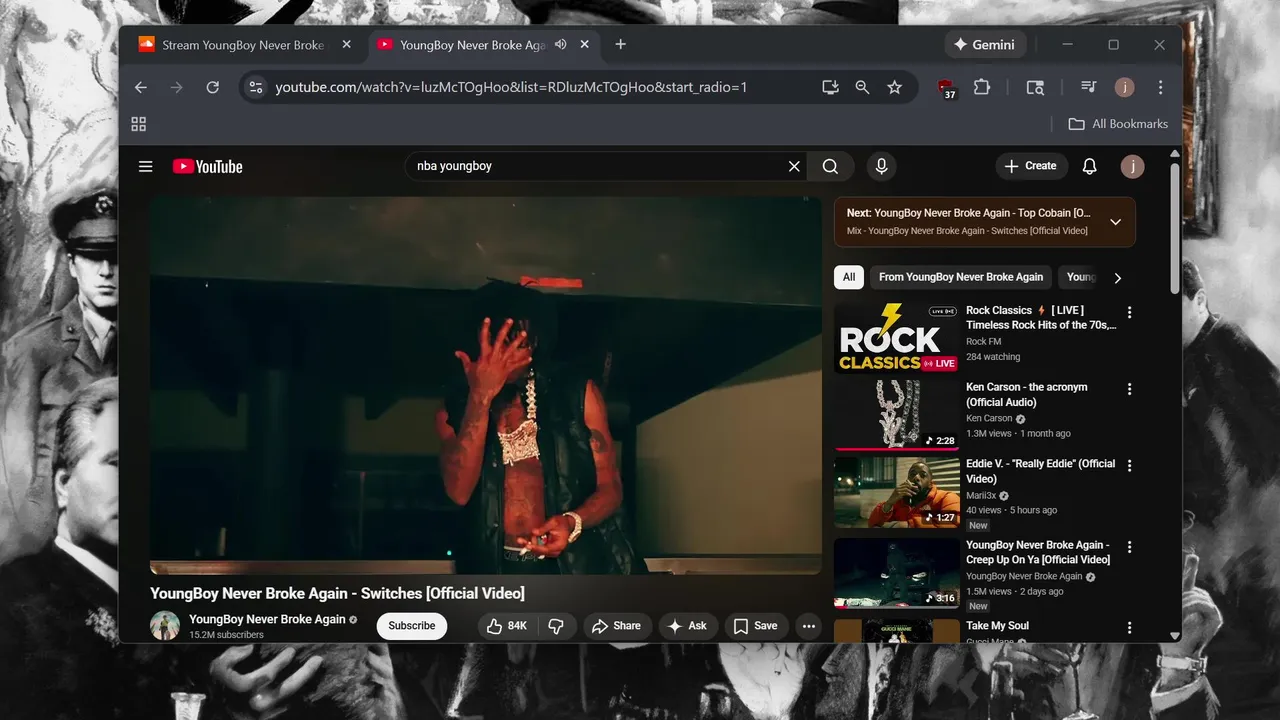Open media controls icon in toolbar
Image resolution: width=1280 pixels, height=720 pixels.
pos(1089,87)
